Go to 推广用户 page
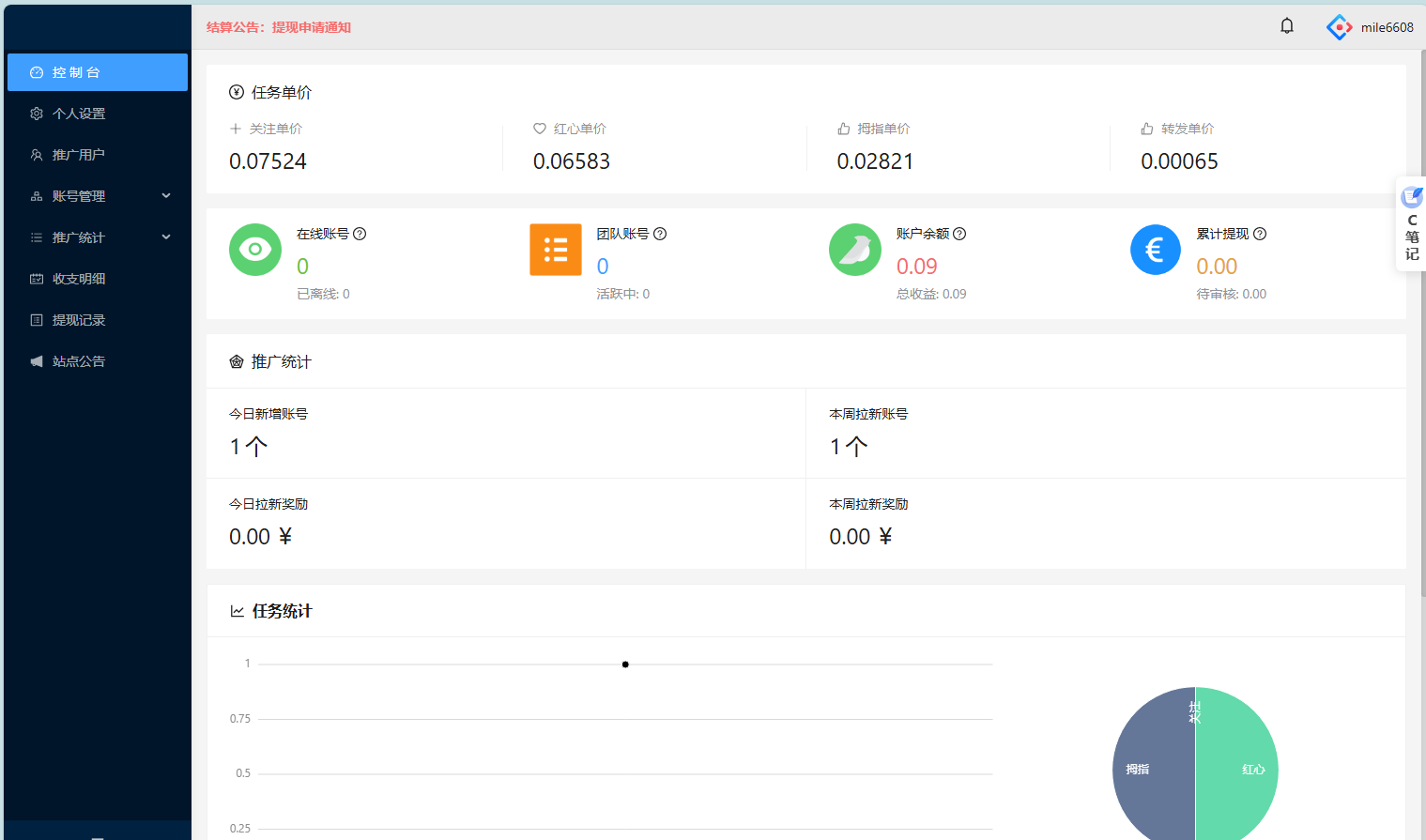This screenshot has width=1426, height=840. coord(79,155)
